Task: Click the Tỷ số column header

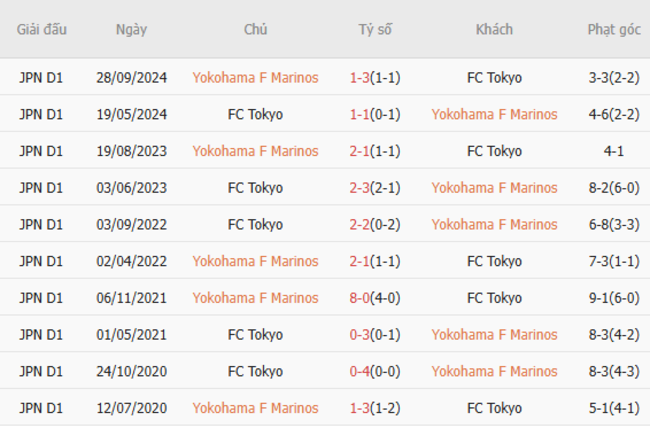Action: click(375, 29)
